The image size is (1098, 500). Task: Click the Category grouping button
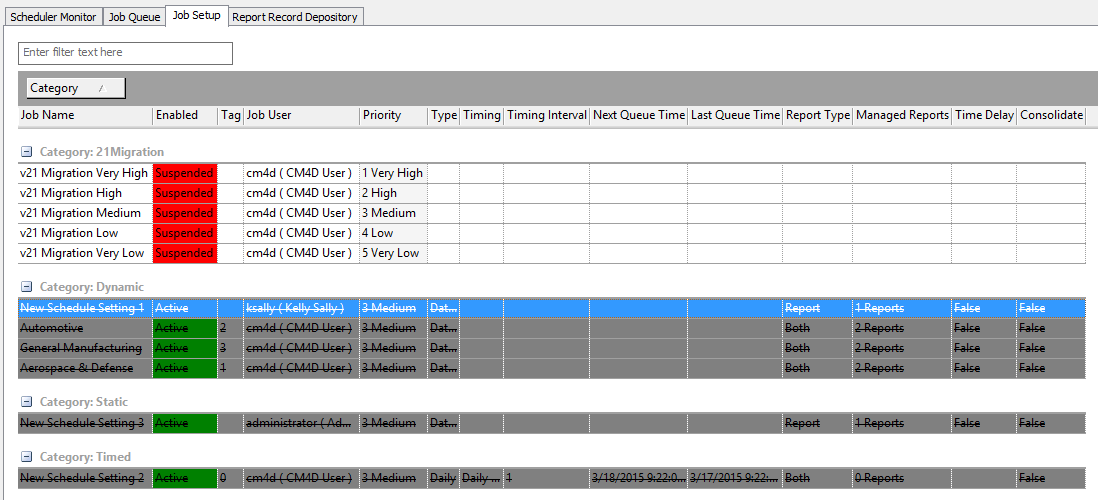75,88
